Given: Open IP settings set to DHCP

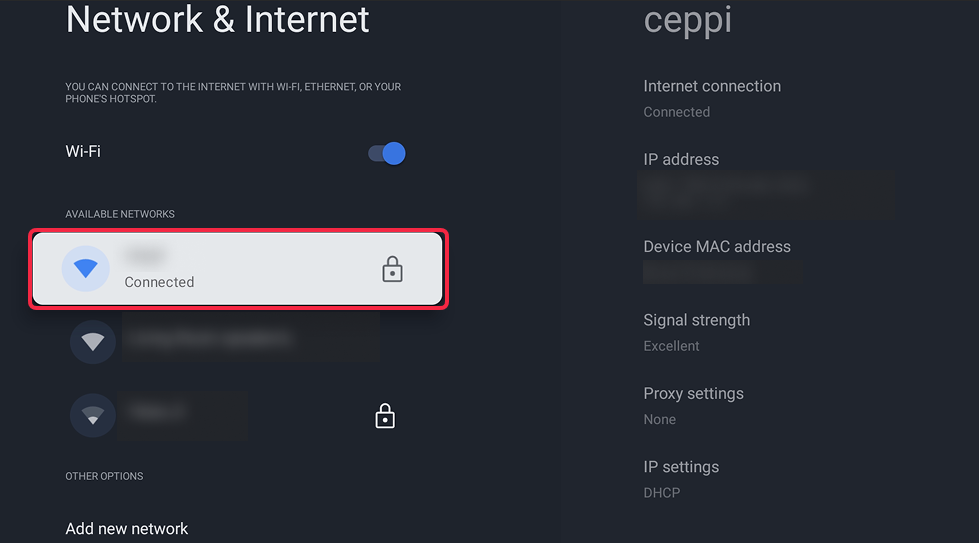Looking at the screenshot, I should pos(681,479).
